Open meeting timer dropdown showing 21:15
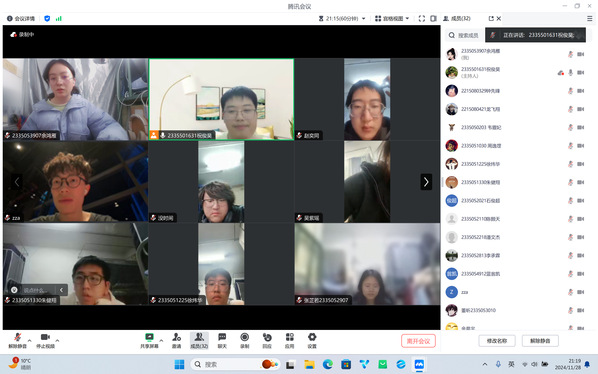Image resolution: width=598 pixels, height=374 pixels. click(x=342, y=18)
